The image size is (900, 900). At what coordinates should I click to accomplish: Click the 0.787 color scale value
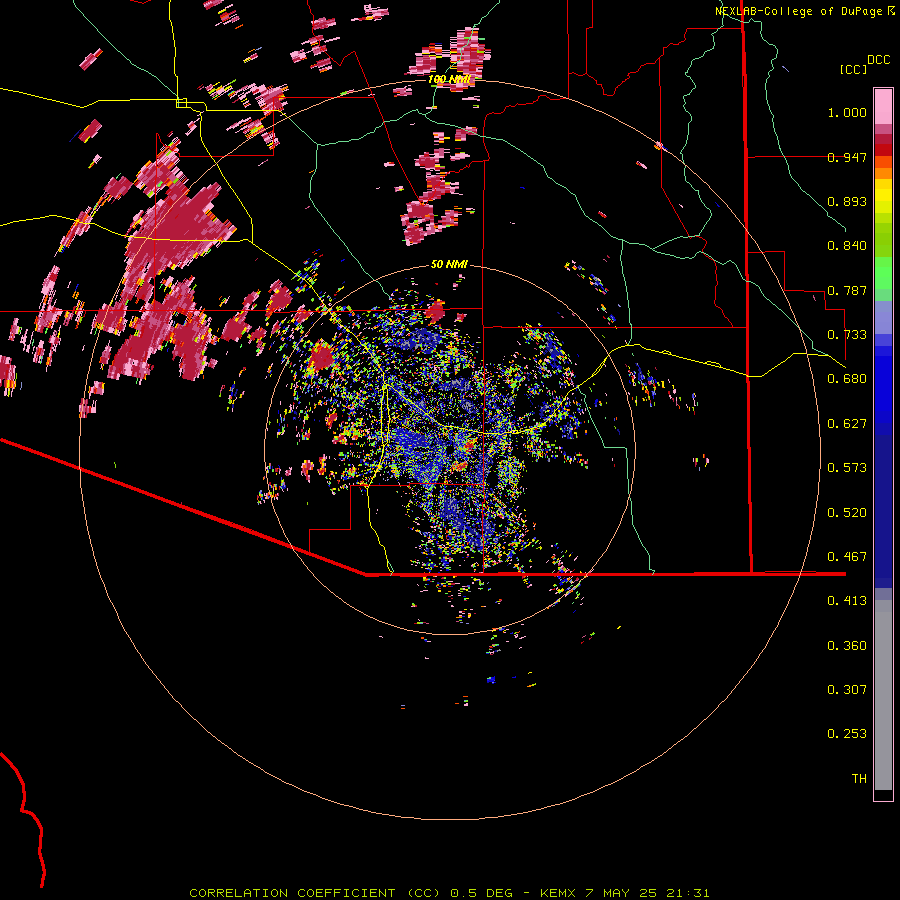pyautogui.click(x=847, y=290)
